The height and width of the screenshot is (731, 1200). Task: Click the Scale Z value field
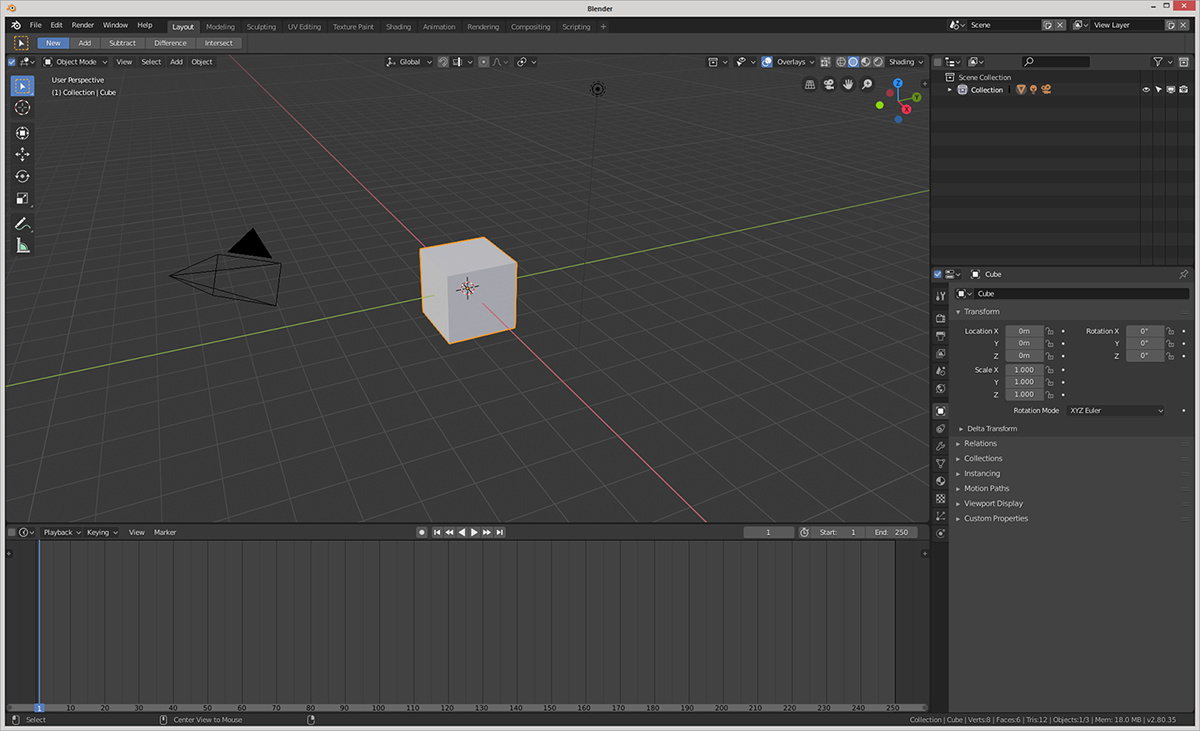click(1024, 394)
